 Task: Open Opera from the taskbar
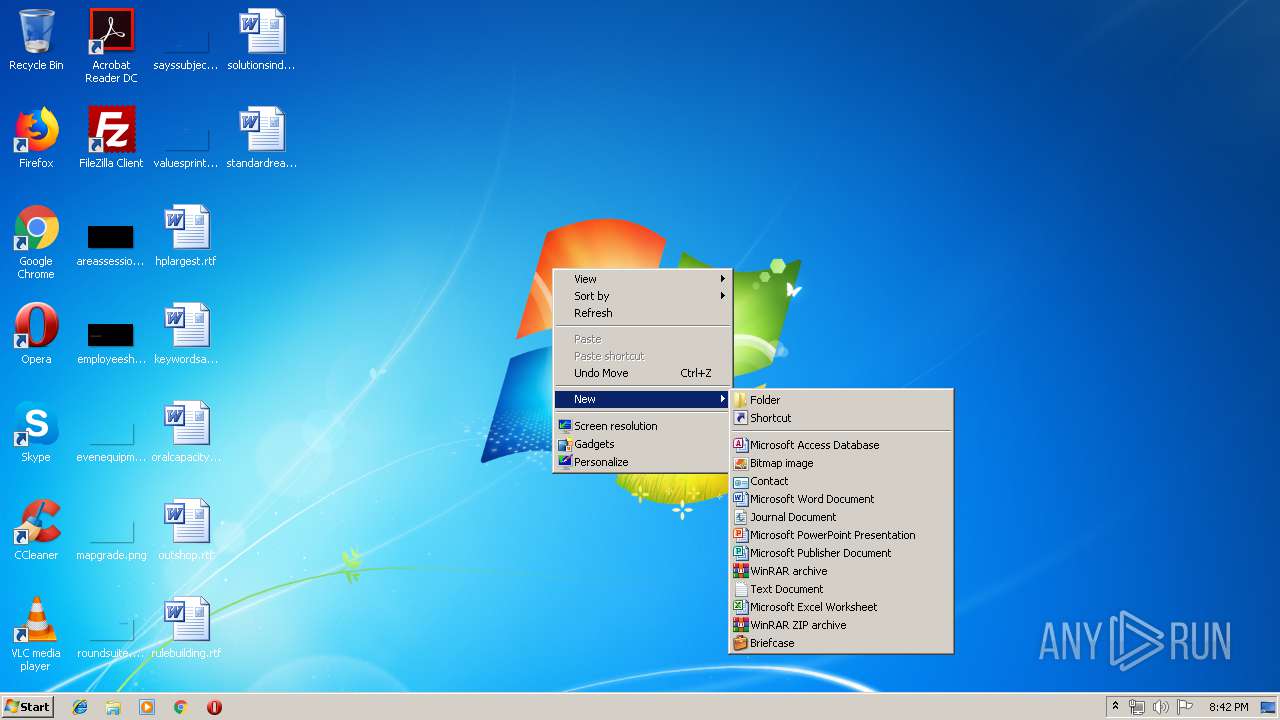pyautogui.click(x=214, y=707)
